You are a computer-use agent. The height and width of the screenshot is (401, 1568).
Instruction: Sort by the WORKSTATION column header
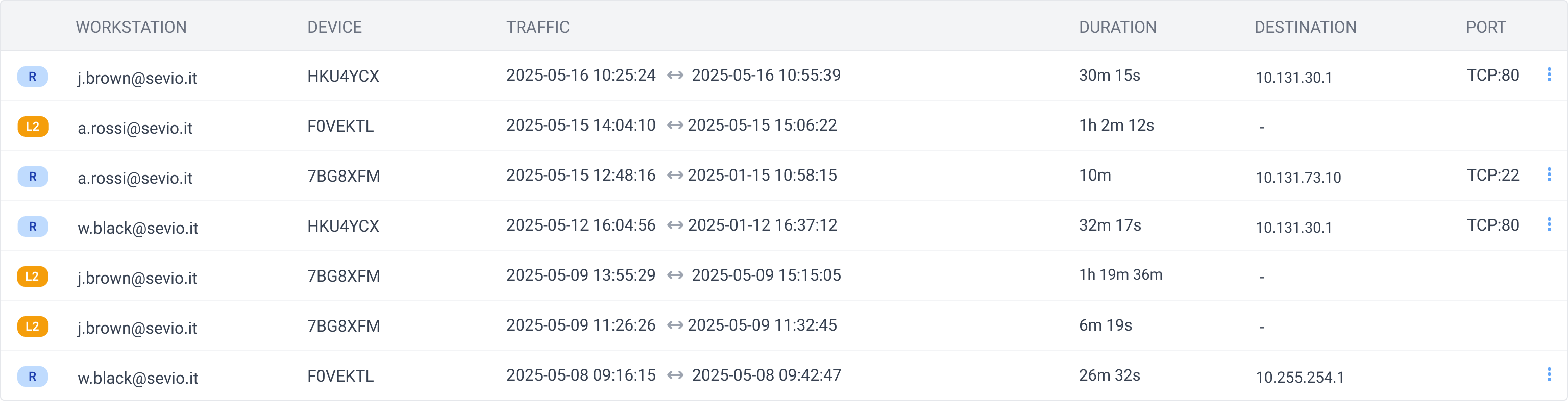131,28
